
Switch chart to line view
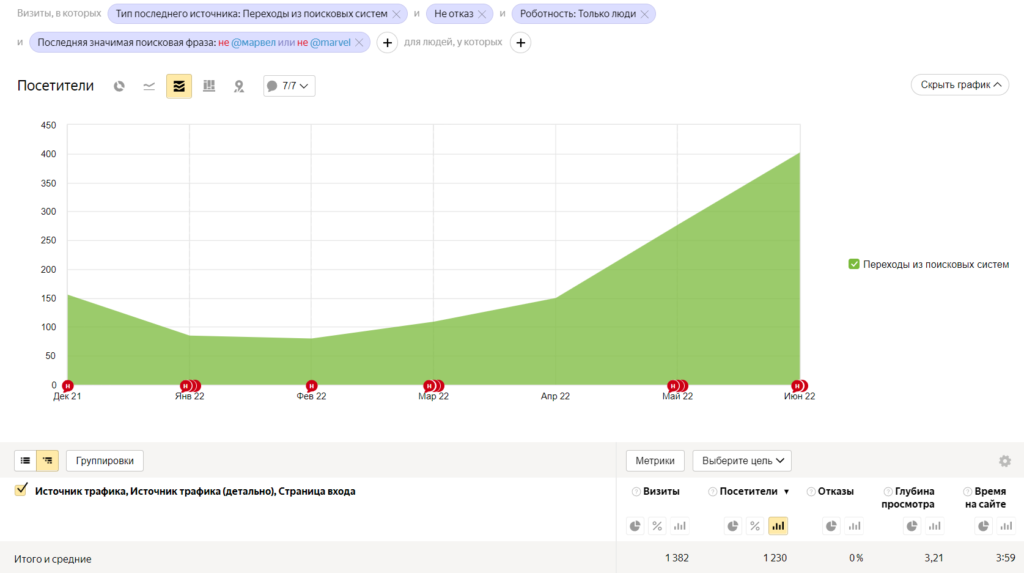click(149, 86)
